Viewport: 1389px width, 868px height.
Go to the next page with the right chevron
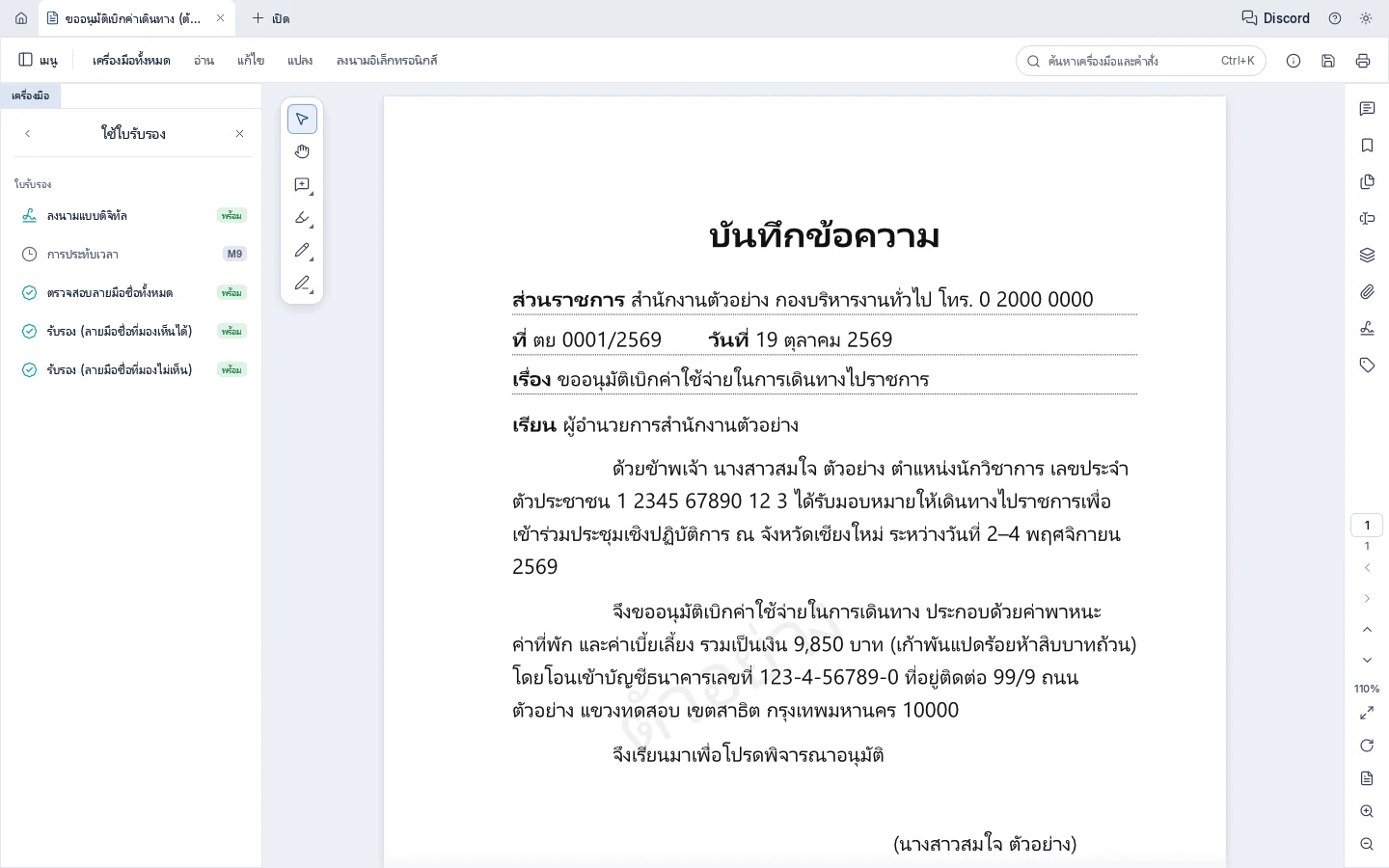[1367, 599]
